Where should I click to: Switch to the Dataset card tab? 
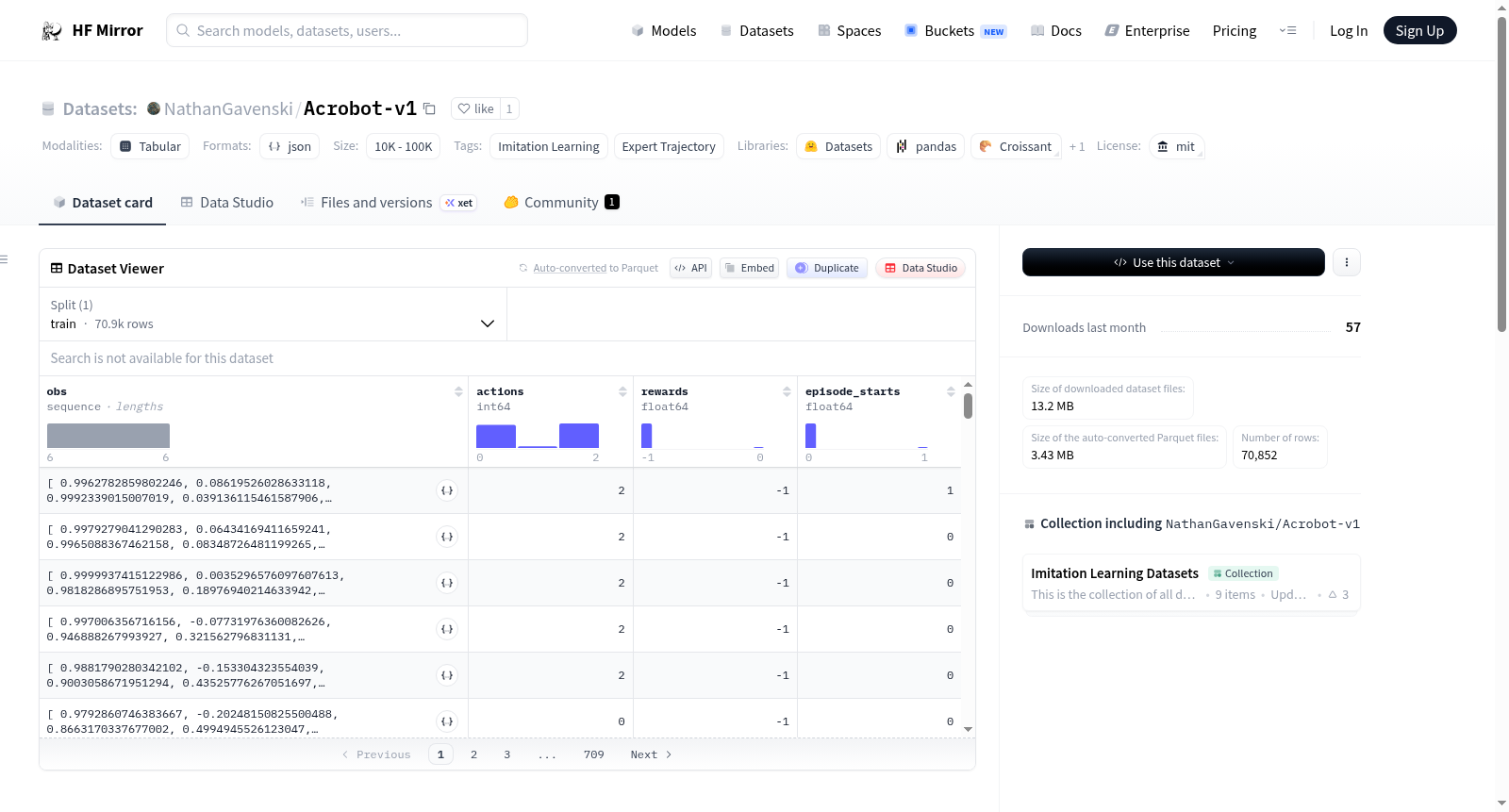102,203
